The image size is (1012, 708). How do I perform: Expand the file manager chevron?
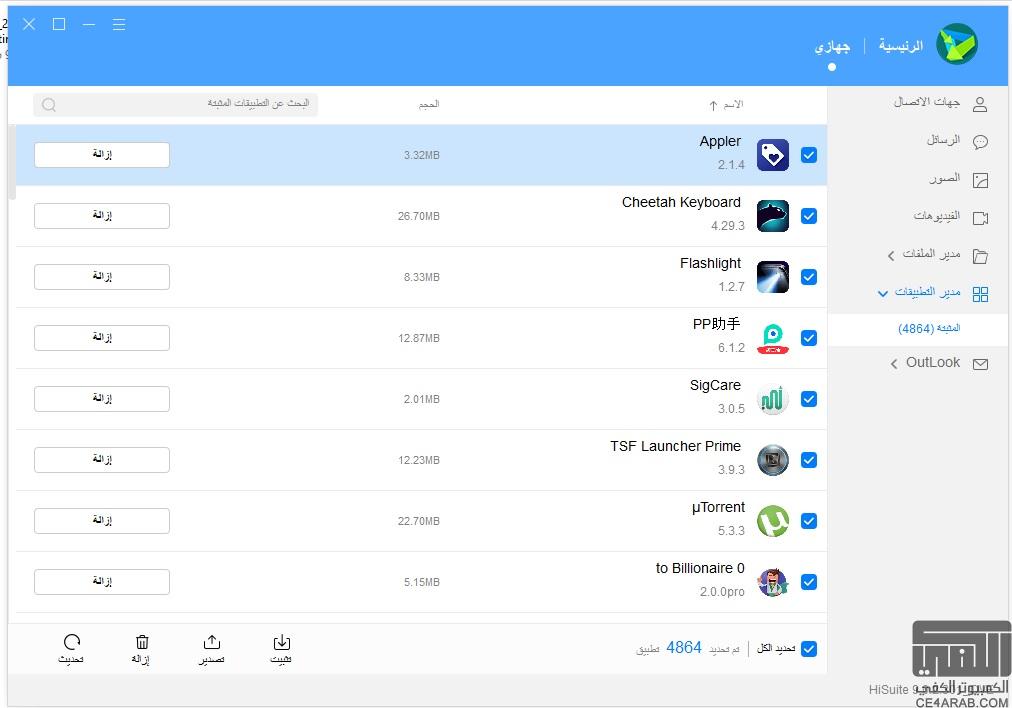(x=891, y=256)
